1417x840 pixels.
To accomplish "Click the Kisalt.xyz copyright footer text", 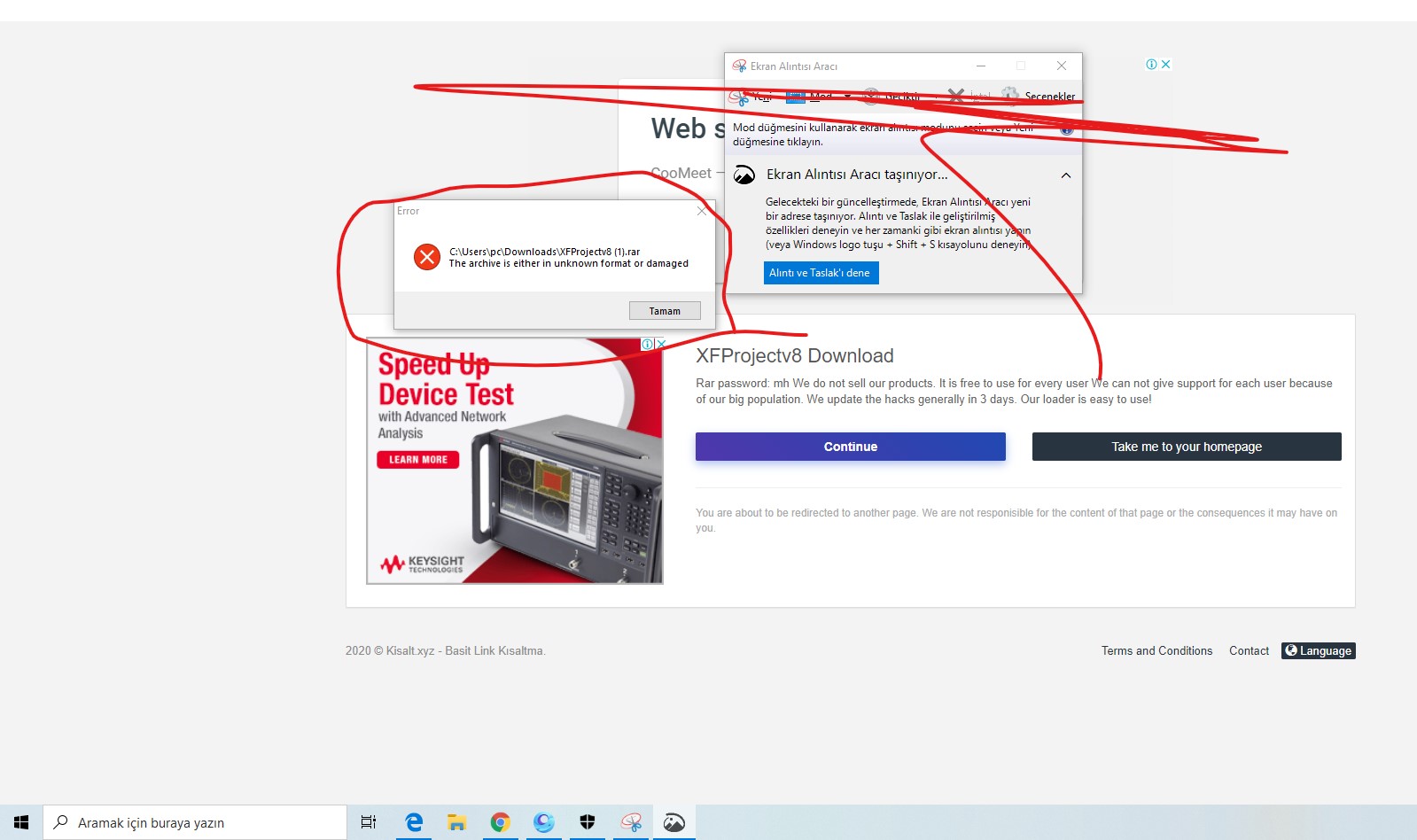I will 446,651.
